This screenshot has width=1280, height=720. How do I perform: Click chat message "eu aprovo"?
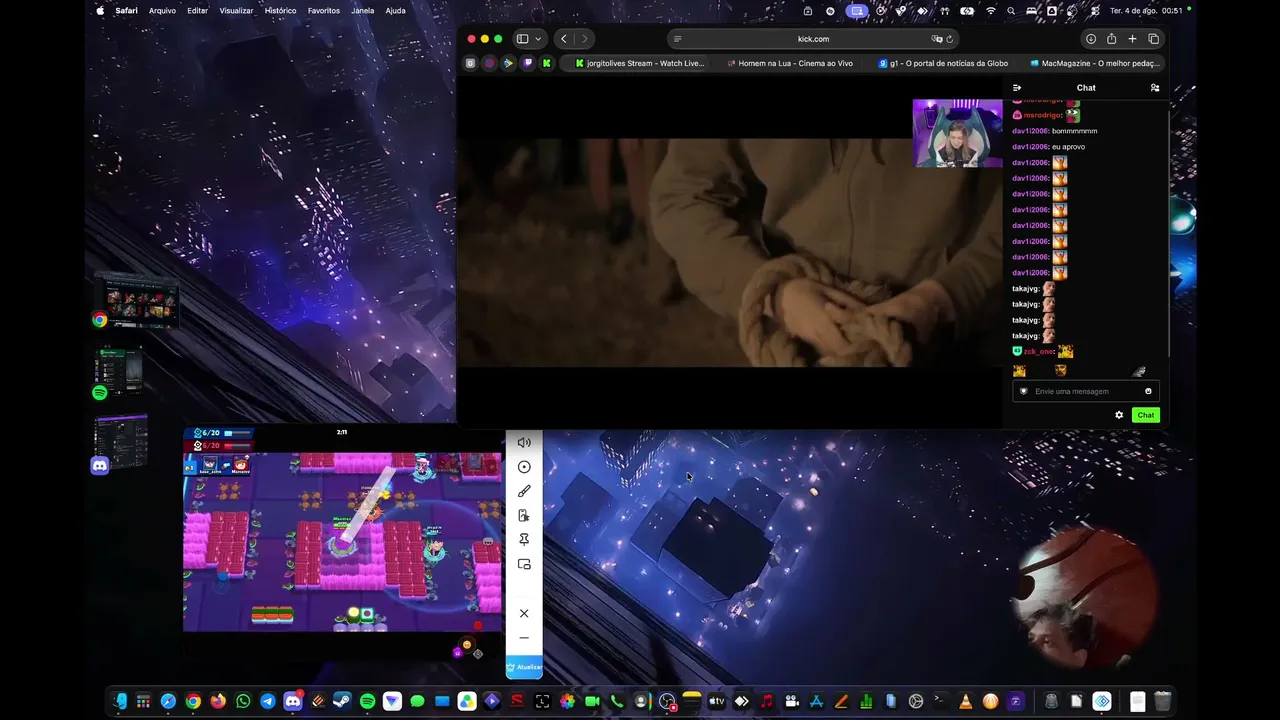pos(1068,147)
